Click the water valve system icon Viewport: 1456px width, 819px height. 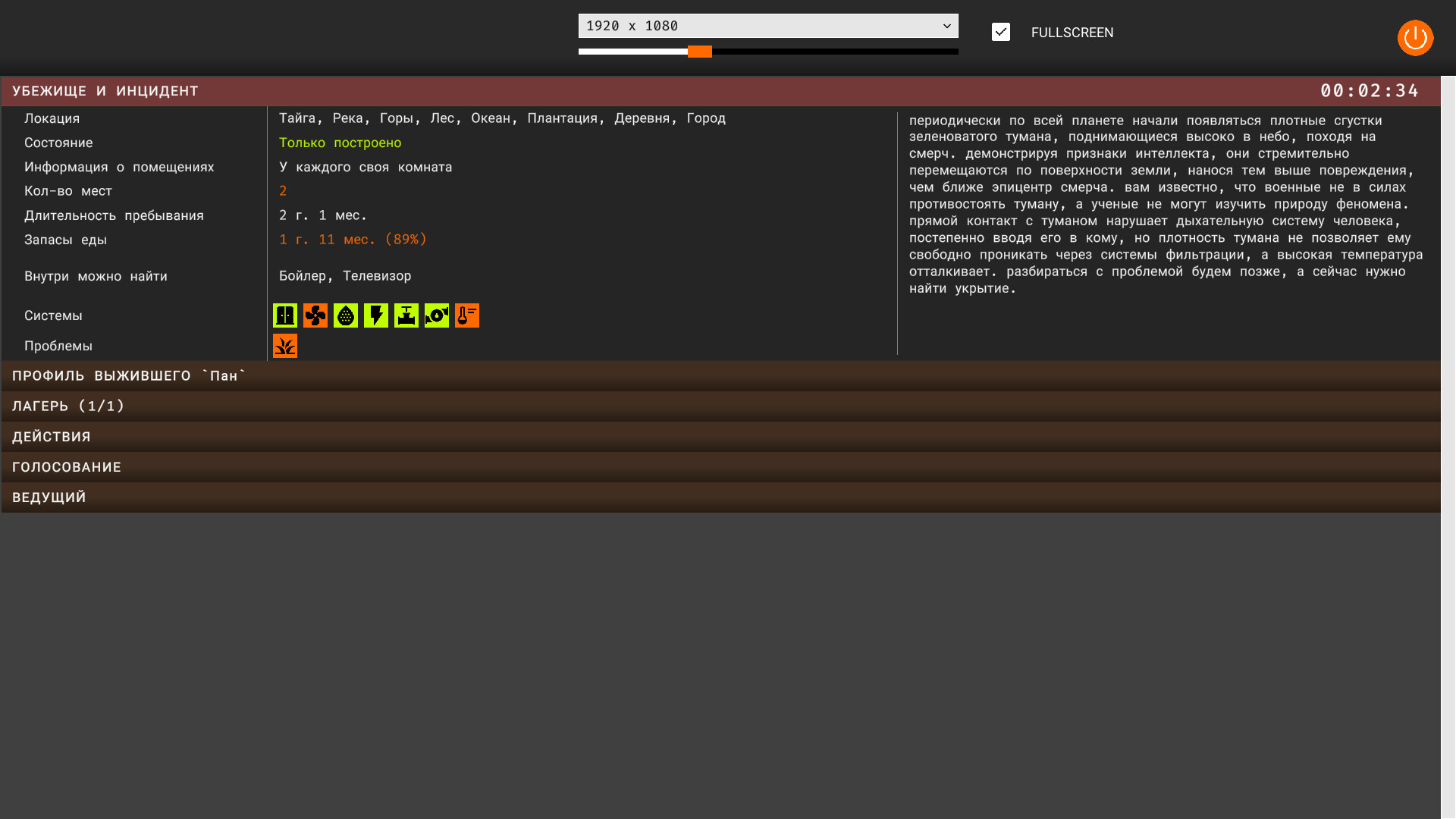(x=406, y=315)
